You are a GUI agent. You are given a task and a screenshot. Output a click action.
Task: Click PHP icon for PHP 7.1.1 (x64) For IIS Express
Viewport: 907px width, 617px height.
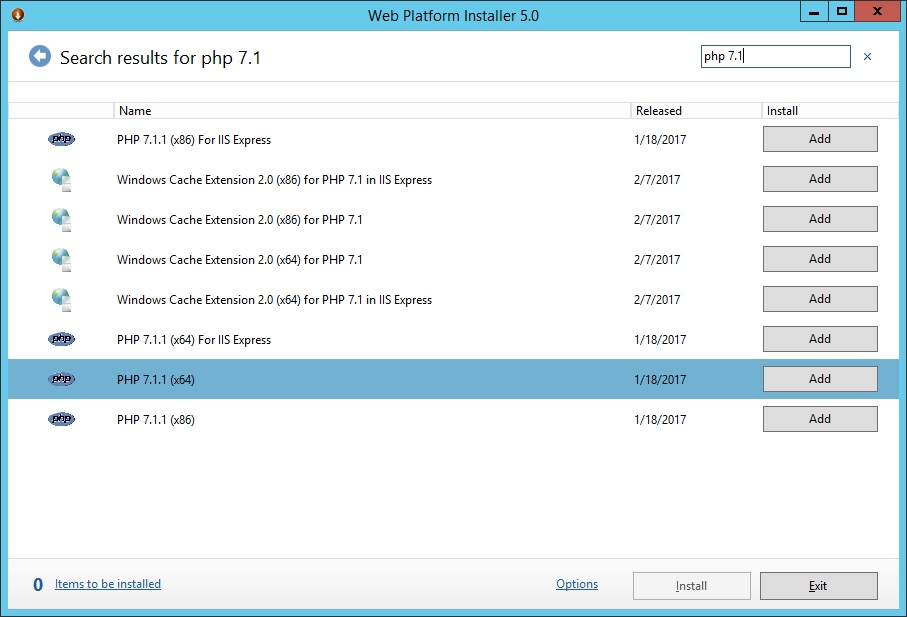pos(61,339)
